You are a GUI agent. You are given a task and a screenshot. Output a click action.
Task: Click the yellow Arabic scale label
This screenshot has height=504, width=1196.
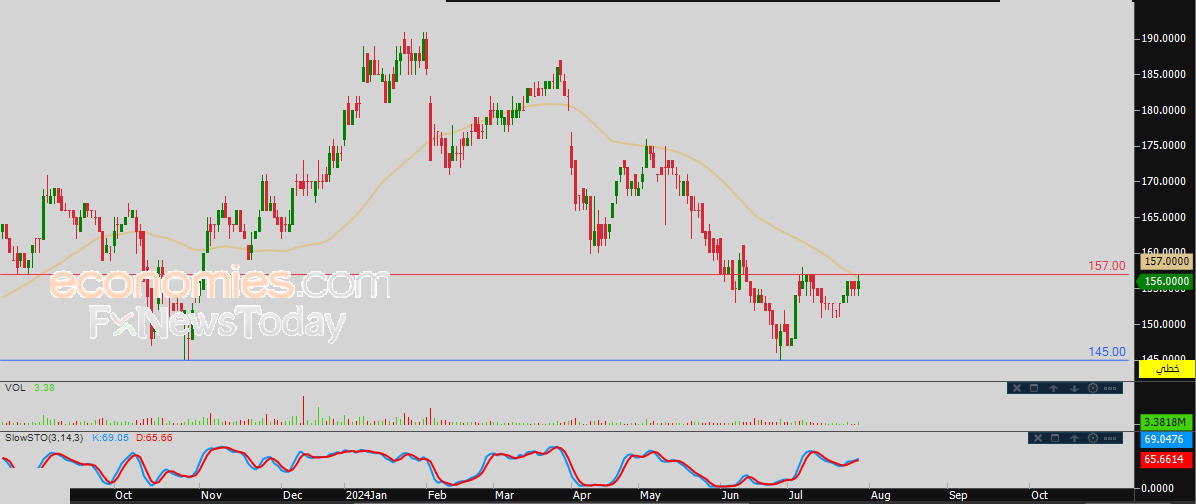tap(1166, 368)
